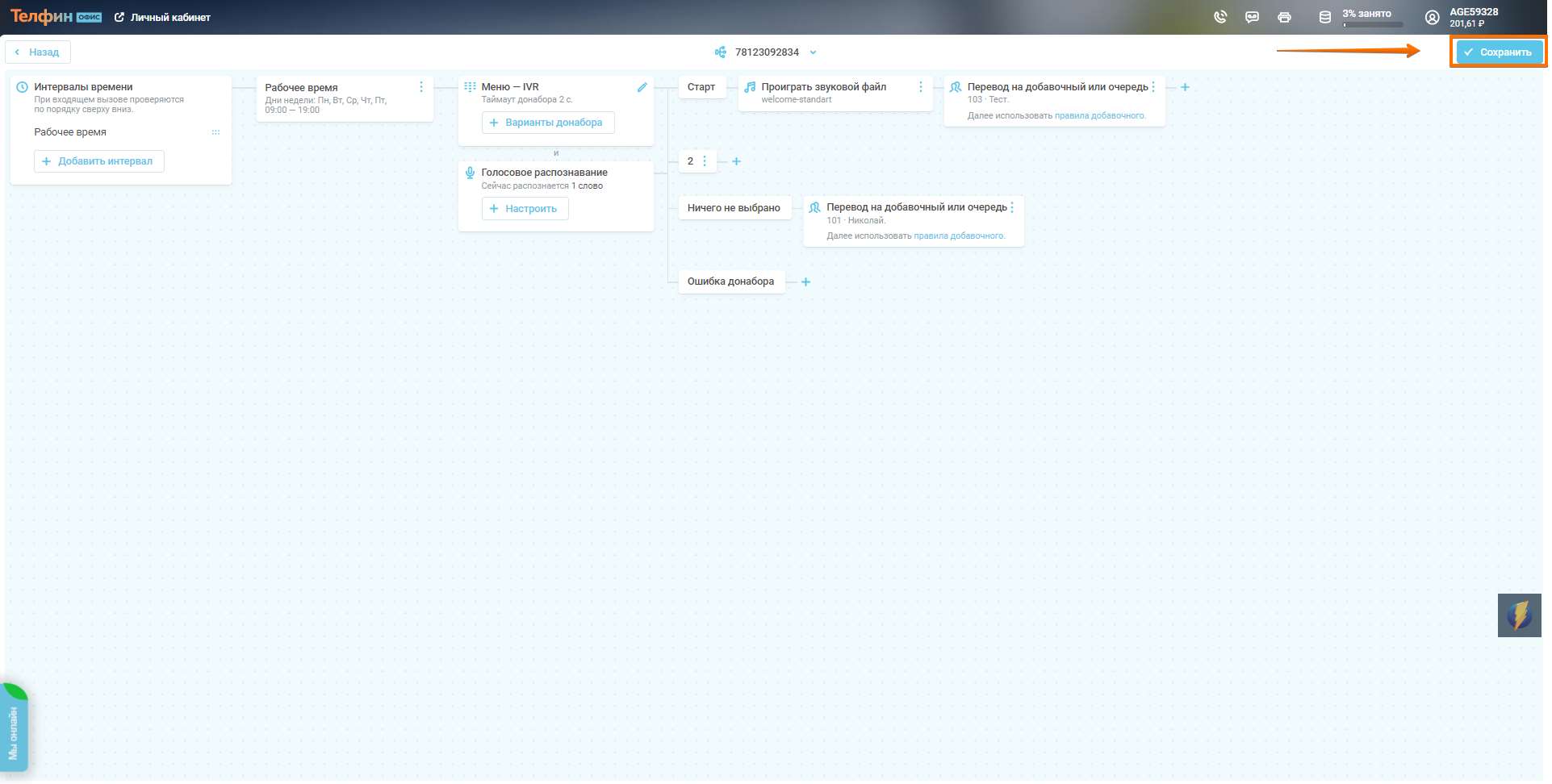The width and height of the screenshot is (1552, 784).
Task: Select Ошибка донабора branch
Action: [731, 281]
